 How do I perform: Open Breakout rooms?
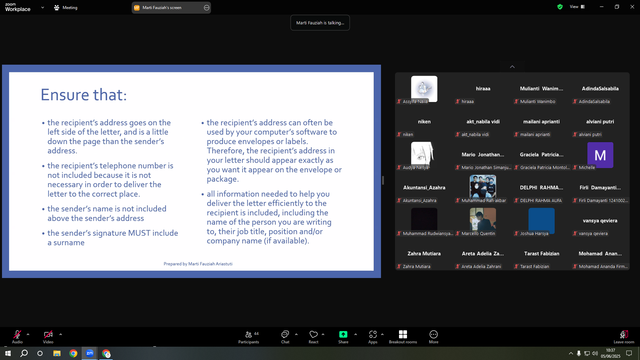coord(403,336)
